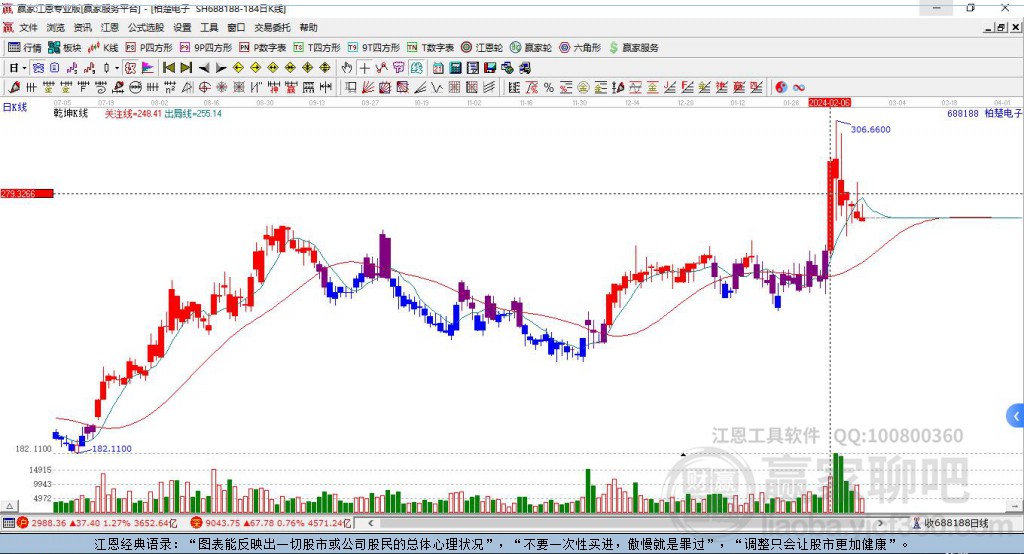The height and width of the screenshot is (554, 1024).
Task: Open the 9P四方形 tool
Action: [x=206, y=48]
